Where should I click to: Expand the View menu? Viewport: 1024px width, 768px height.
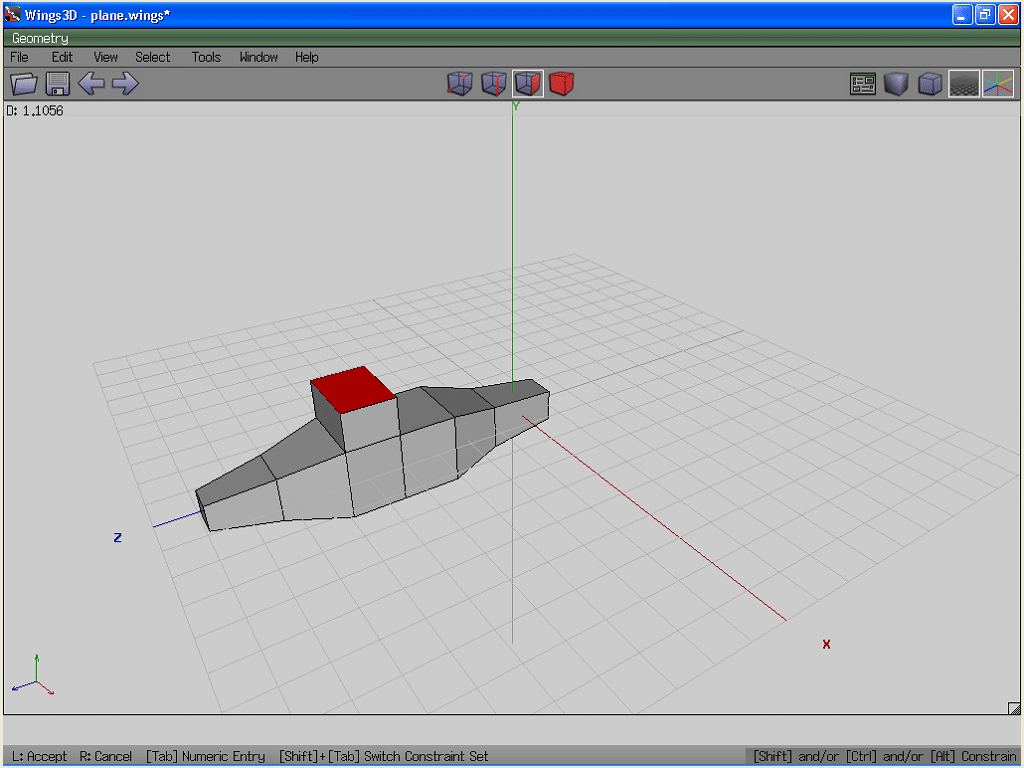(105, 57)
